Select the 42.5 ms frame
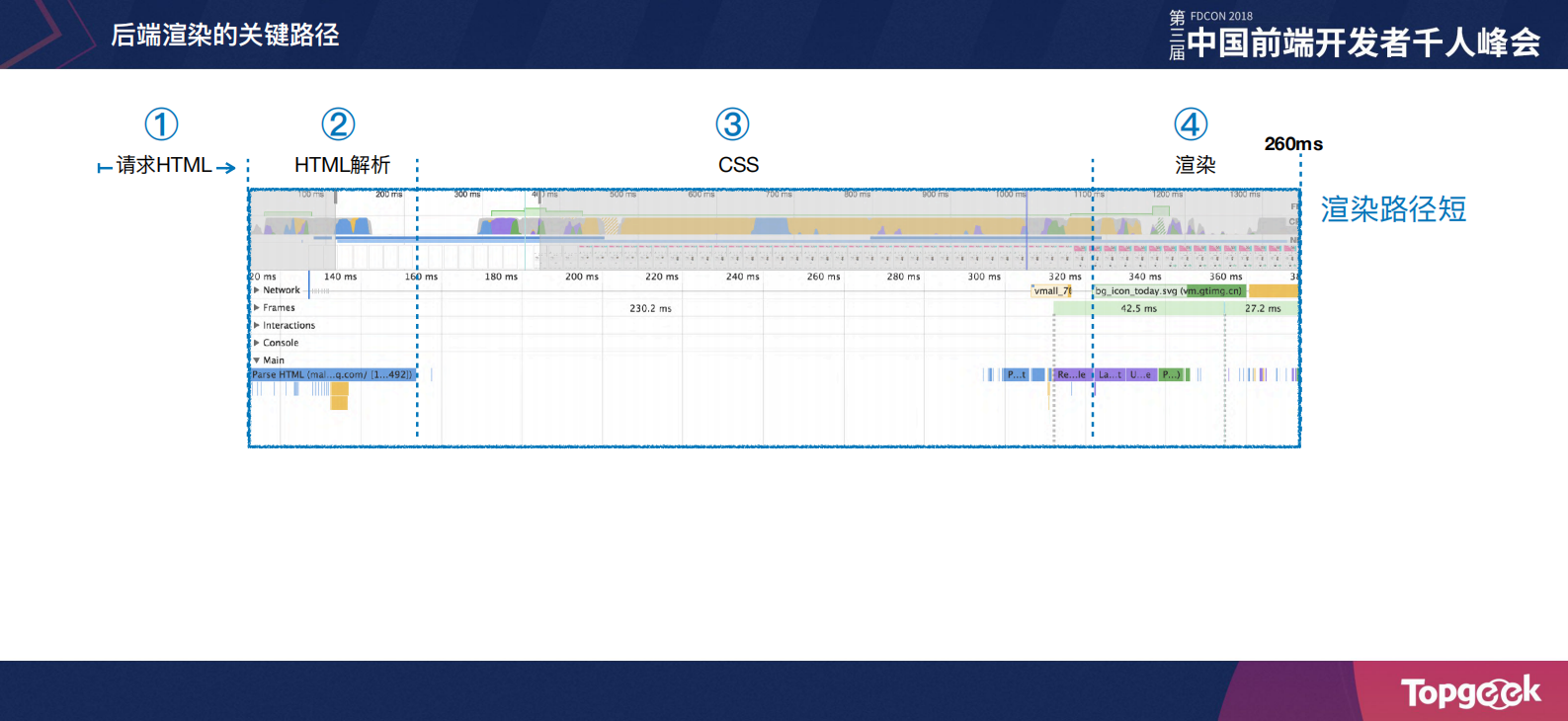This screenshot has width=1568, height=721. click(x=1138, y=309)
